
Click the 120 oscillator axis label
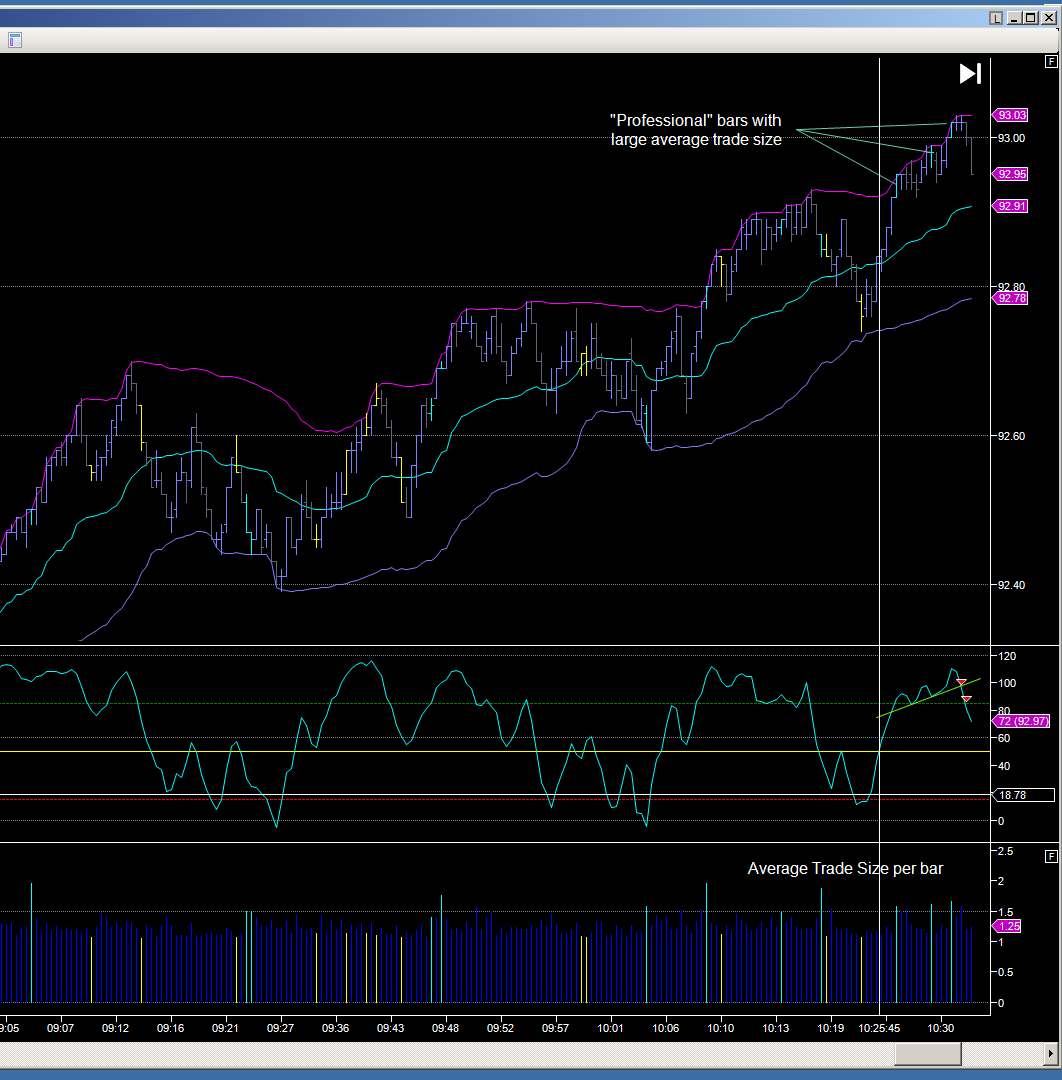click(x=1007, y=656)
